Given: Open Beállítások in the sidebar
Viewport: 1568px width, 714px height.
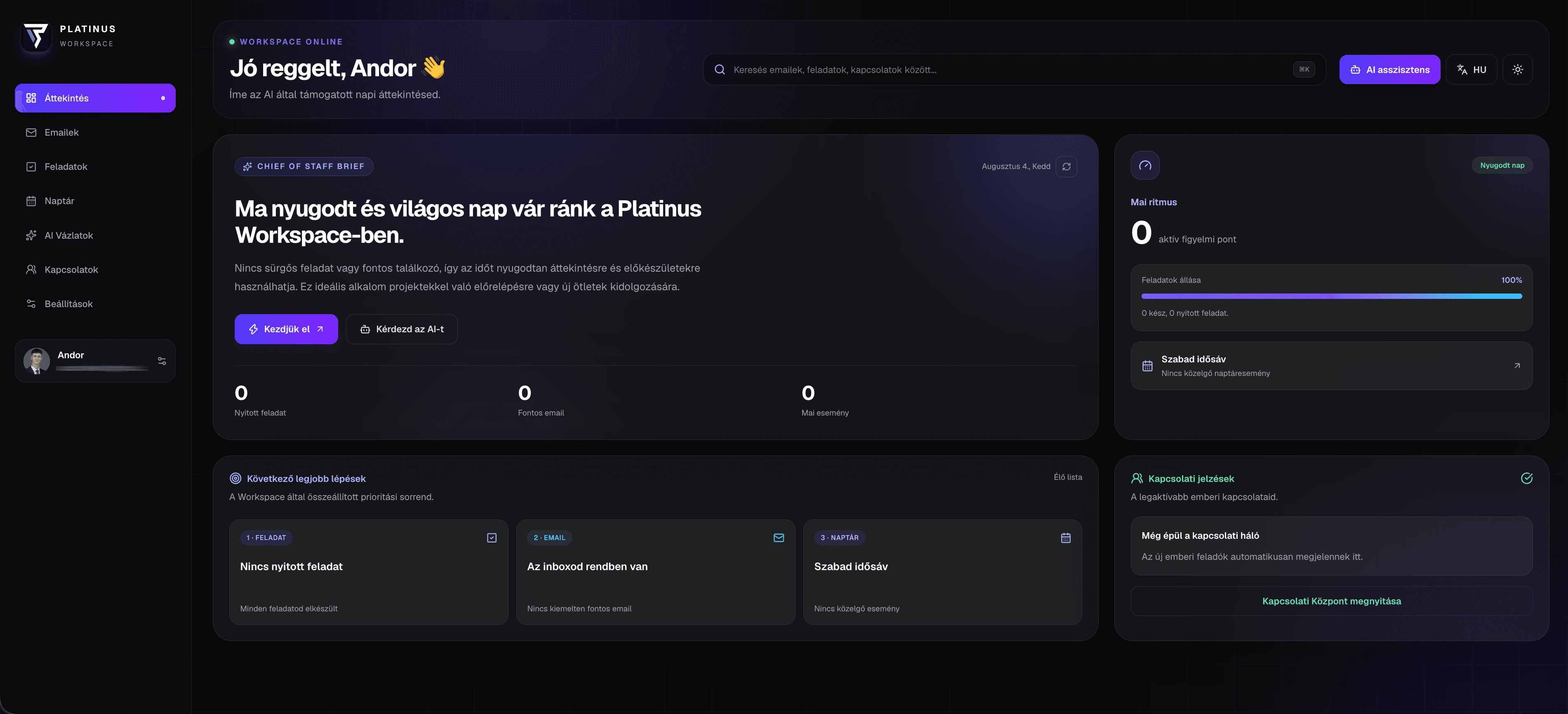Looking at the screenshot, I should (x=96, y=304).
